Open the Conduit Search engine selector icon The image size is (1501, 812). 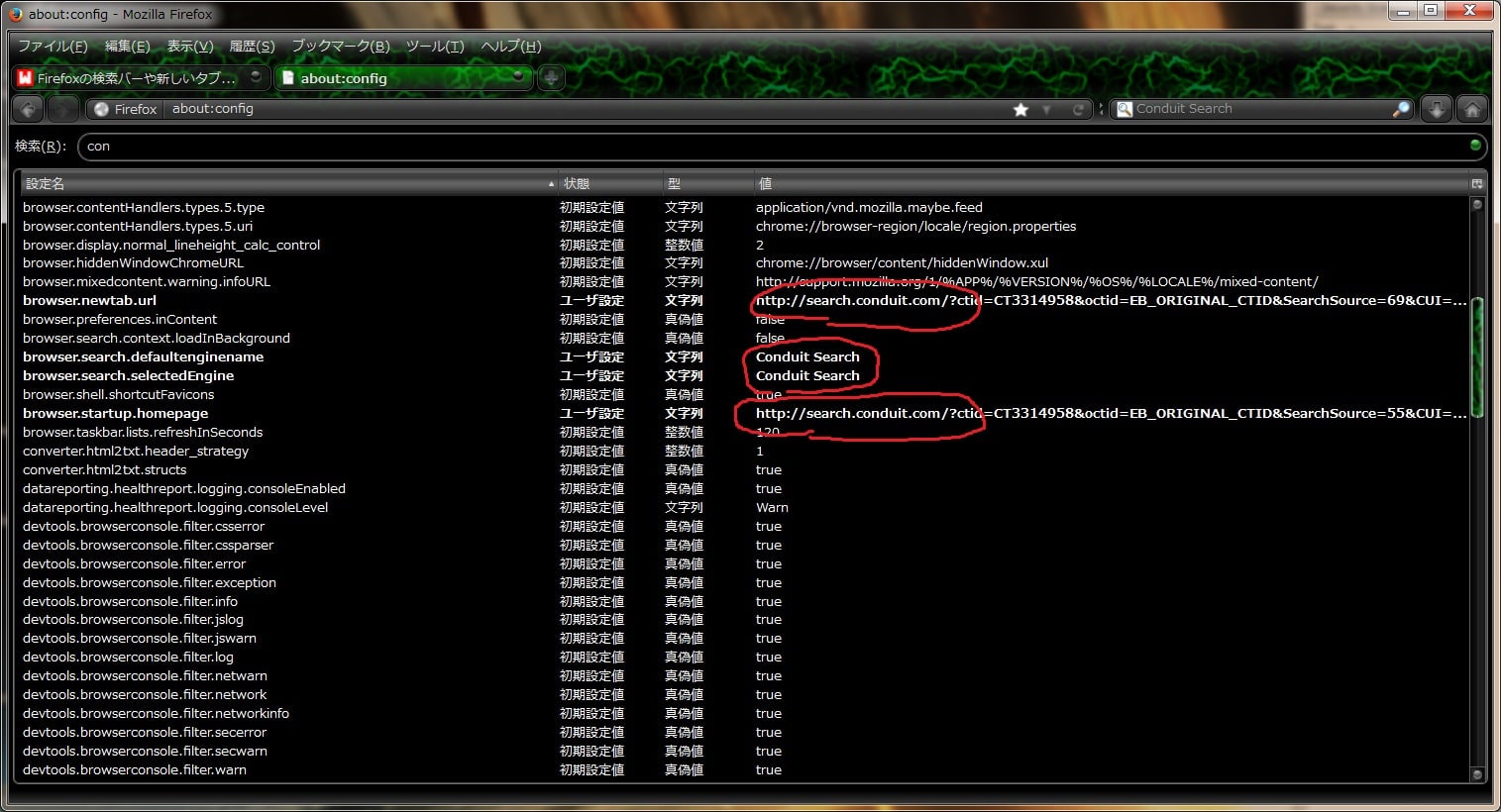1125,109
